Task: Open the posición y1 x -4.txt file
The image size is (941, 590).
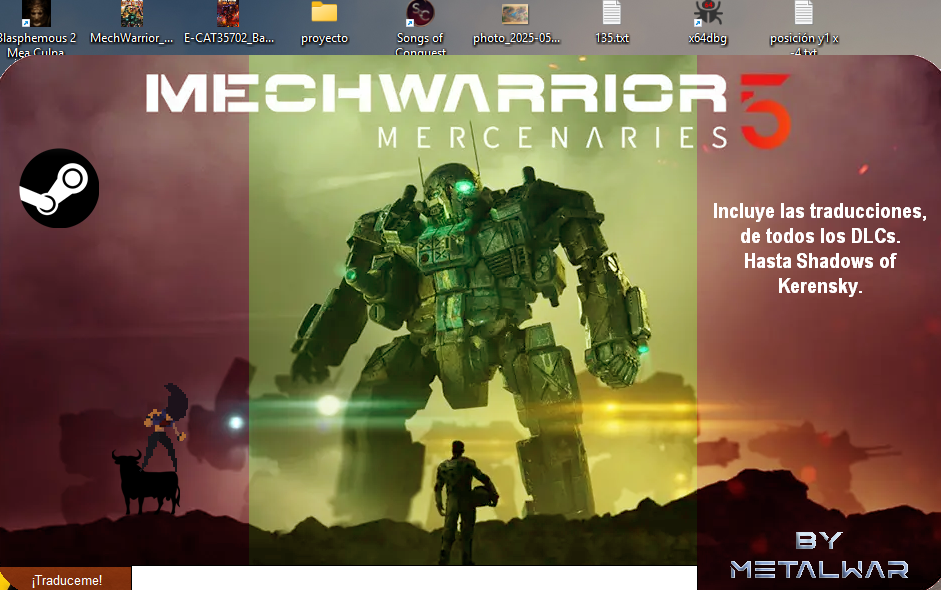Action: tap(804, 27)
